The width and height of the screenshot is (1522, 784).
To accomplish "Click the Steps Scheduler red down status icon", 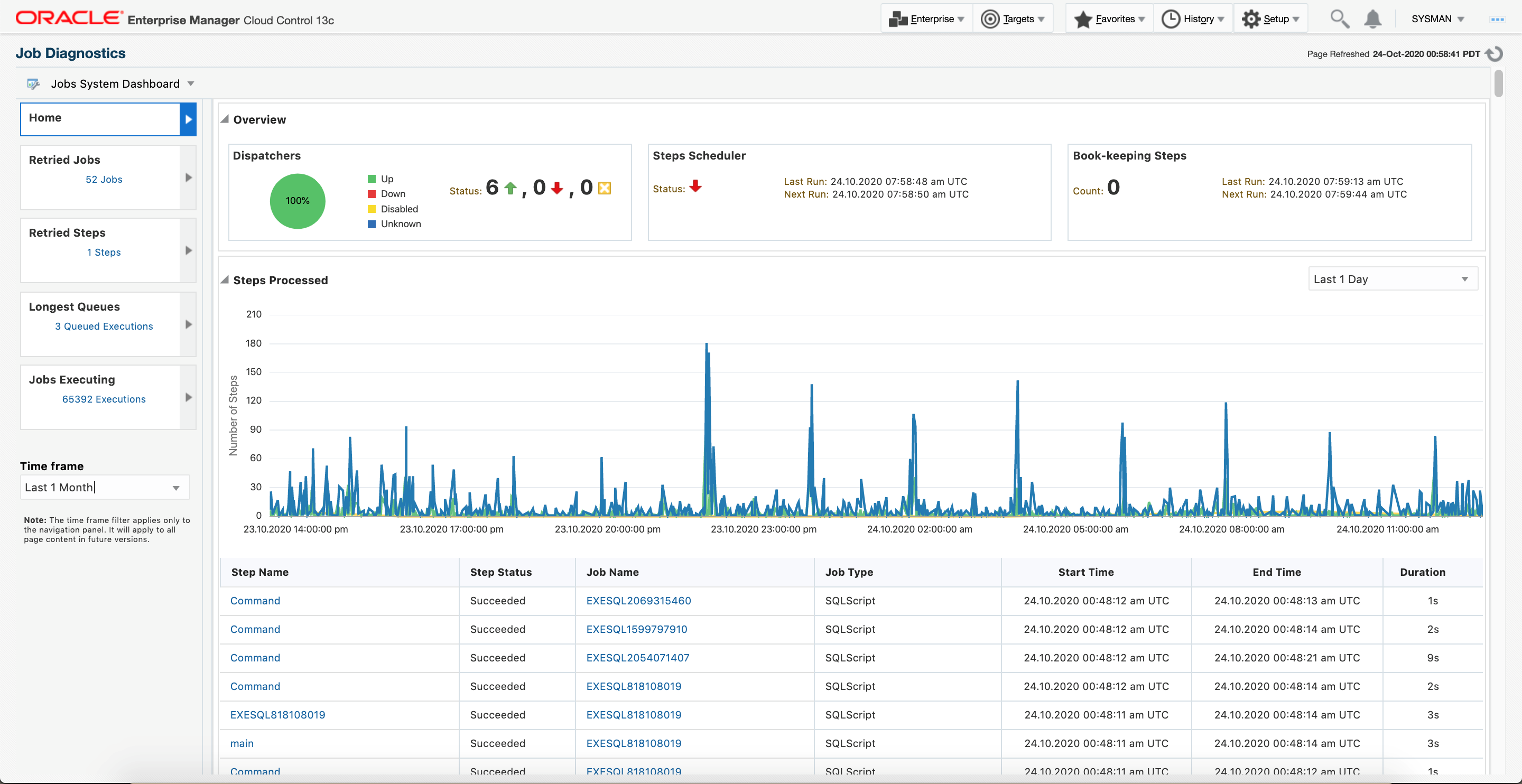I will tap(695, 186).
